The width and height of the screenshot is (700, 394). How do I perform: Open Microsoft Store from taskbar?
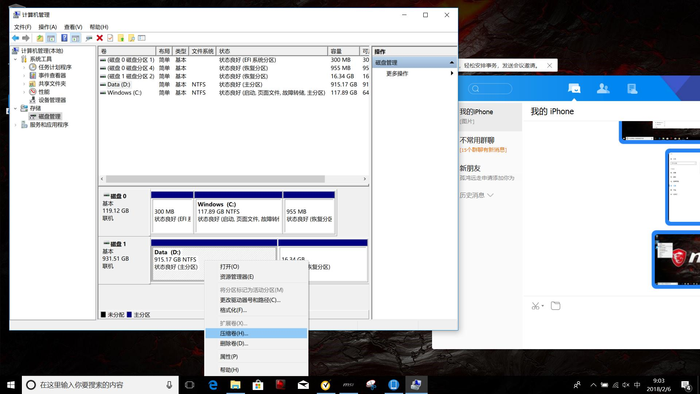pos(258,385)
